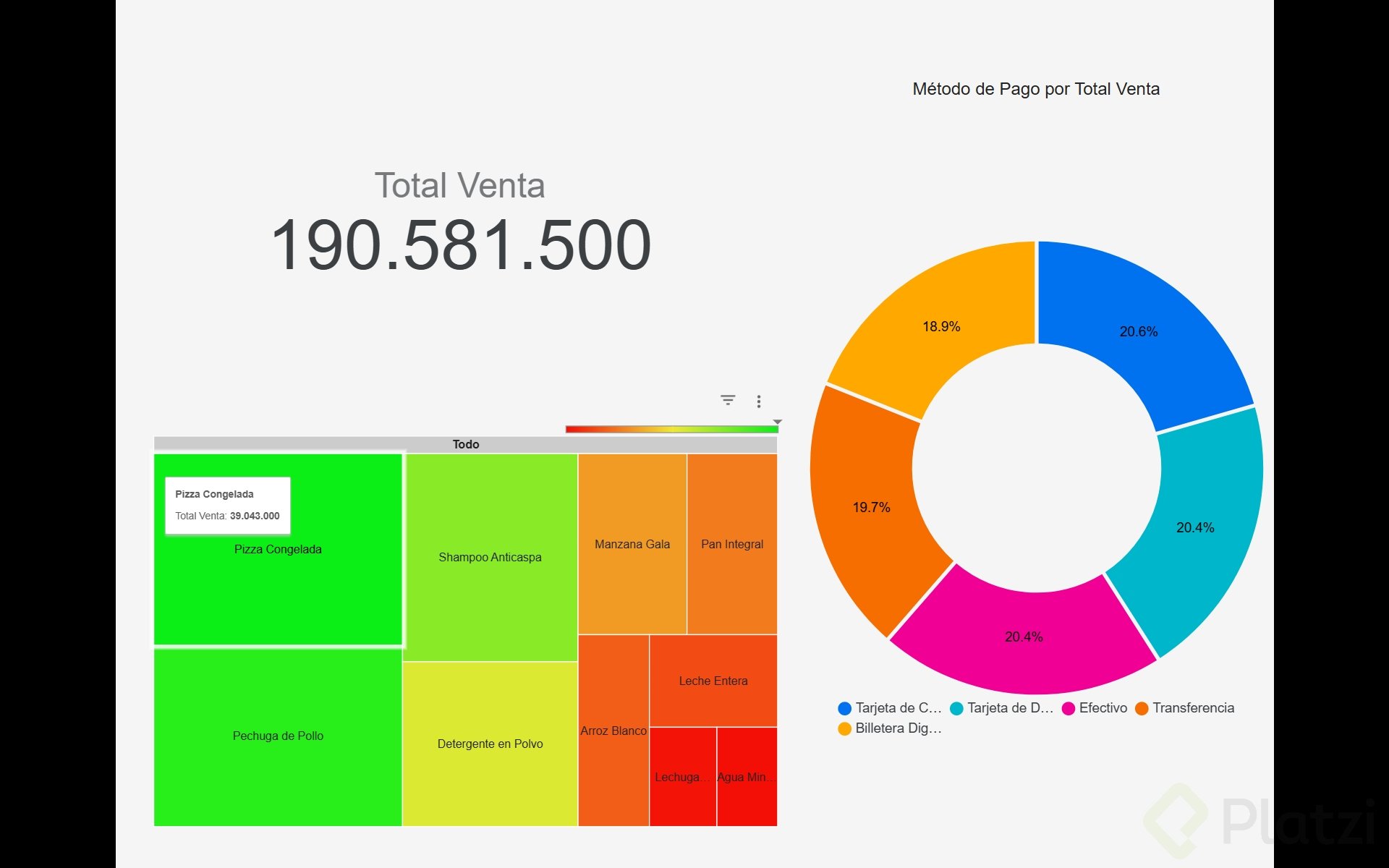Open treemap three-dot more options menu
The width and height of the screenshot is (1389, 868).
pos(758,401)
